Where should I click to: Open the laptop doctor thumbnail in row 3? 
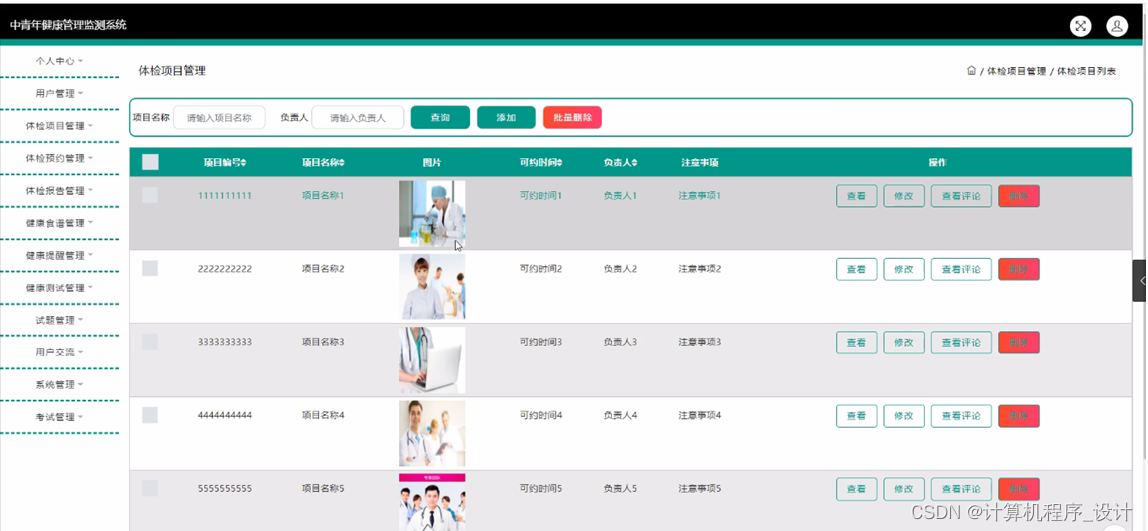pyautogui.click(x=432, y=360)
